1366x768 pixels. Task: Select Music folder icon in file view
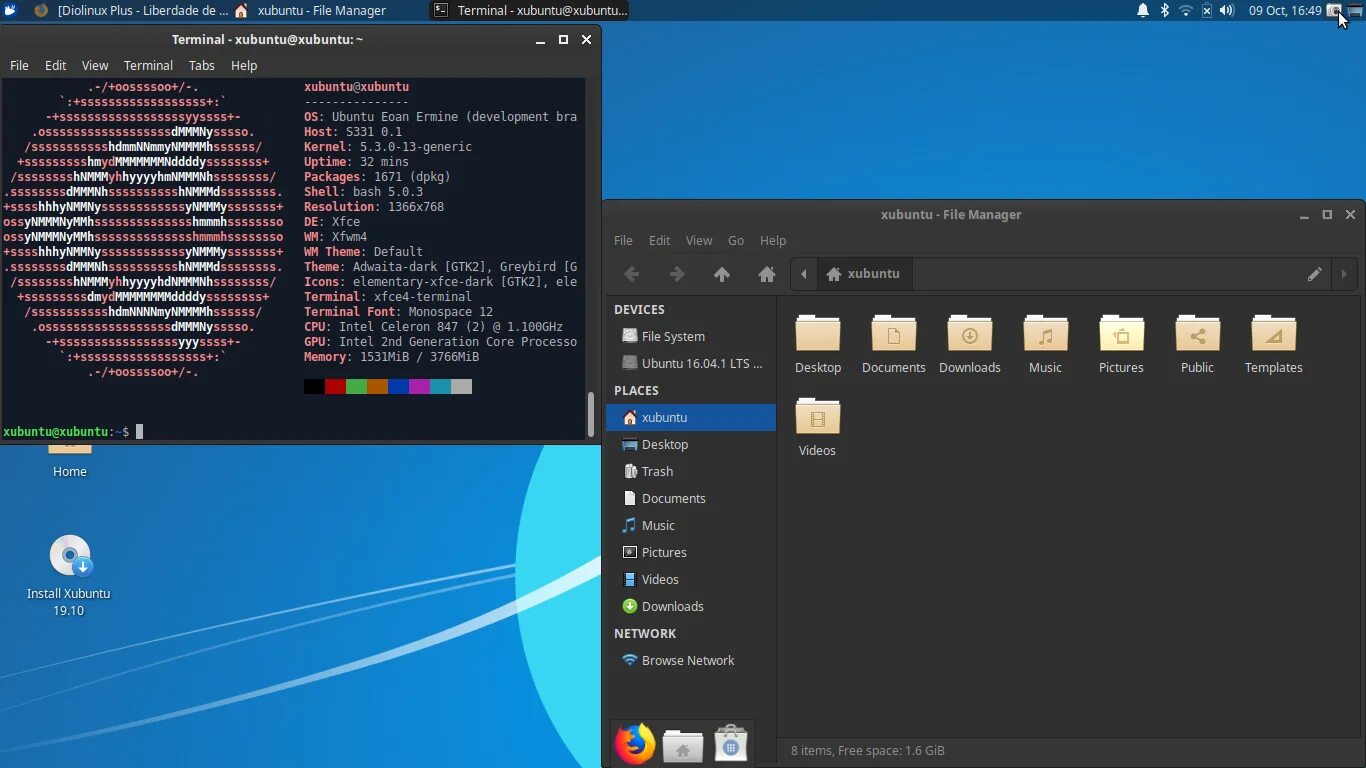pyautogui.click(x=1046, y=333)
